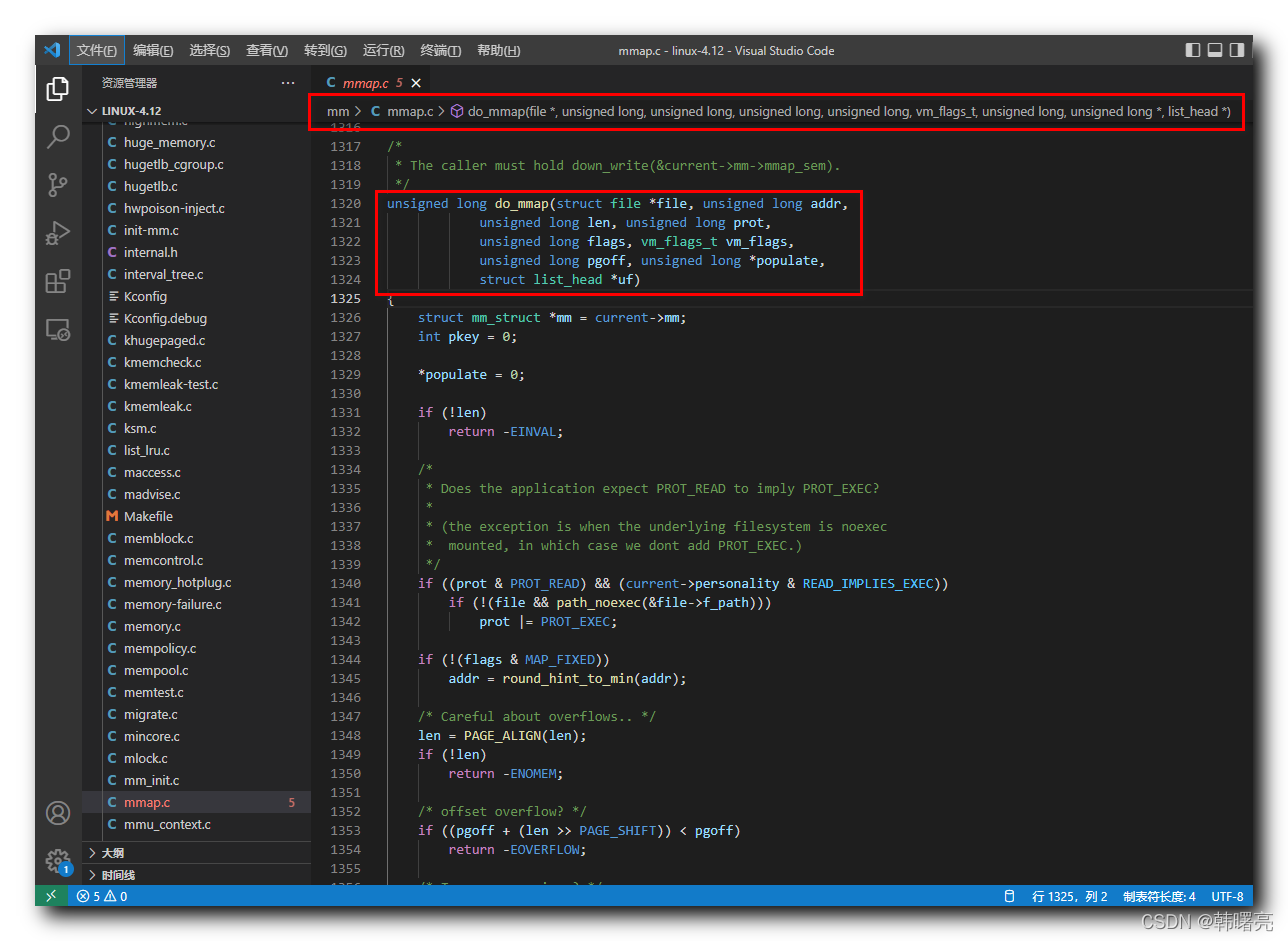Open the Explorer view in activity bar
The height and width of the screenshot is (941, 1288).
(58, 88)
